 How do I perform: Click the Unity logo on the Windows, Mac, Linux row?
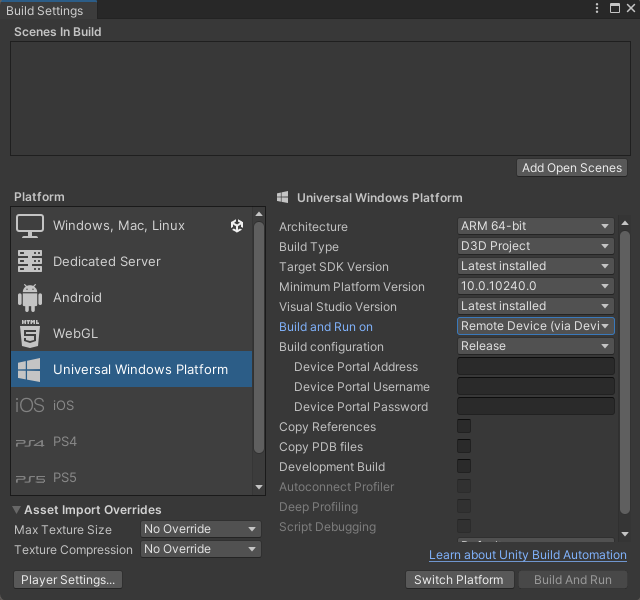tap(237, 226)
